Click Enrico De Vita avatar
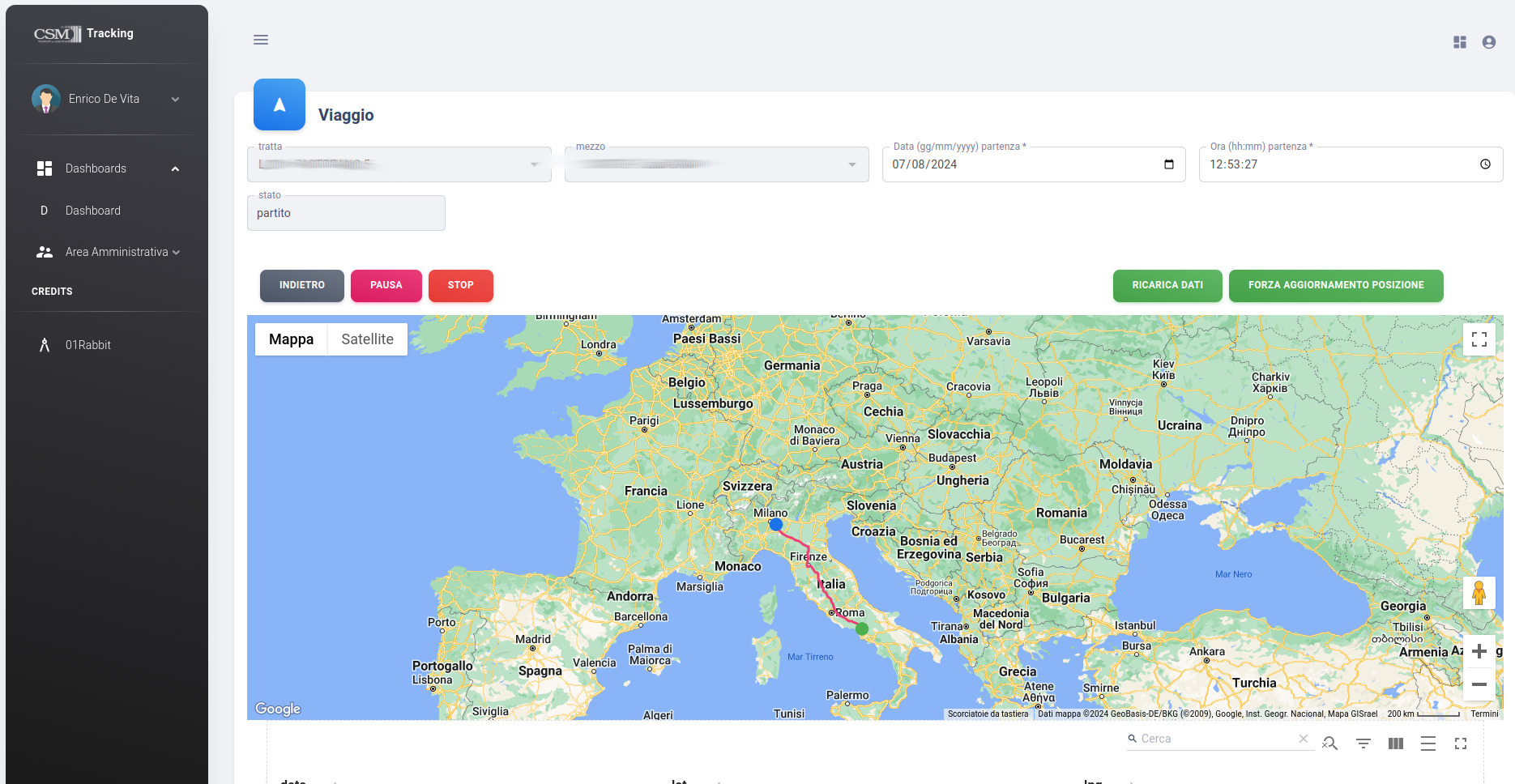The height and width of the screenshot is (784, 1515). tap(46, 99)
